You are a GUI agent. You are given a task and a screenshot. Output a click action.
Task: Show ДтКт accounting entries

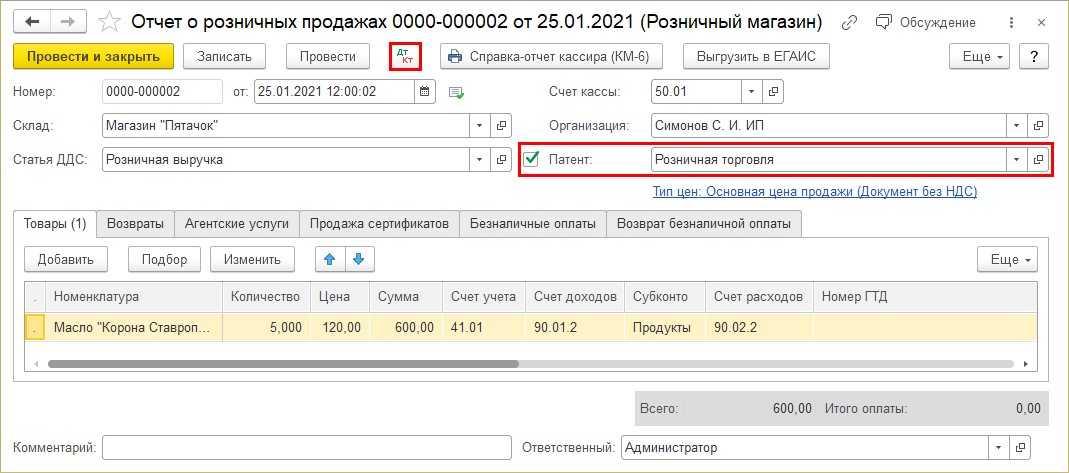point(405,56)
